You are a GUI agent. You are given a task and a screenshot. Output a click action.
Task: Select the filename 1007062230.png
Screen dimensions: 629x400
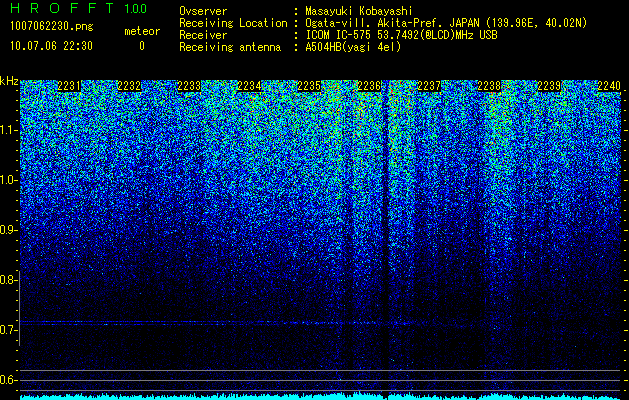52,27
